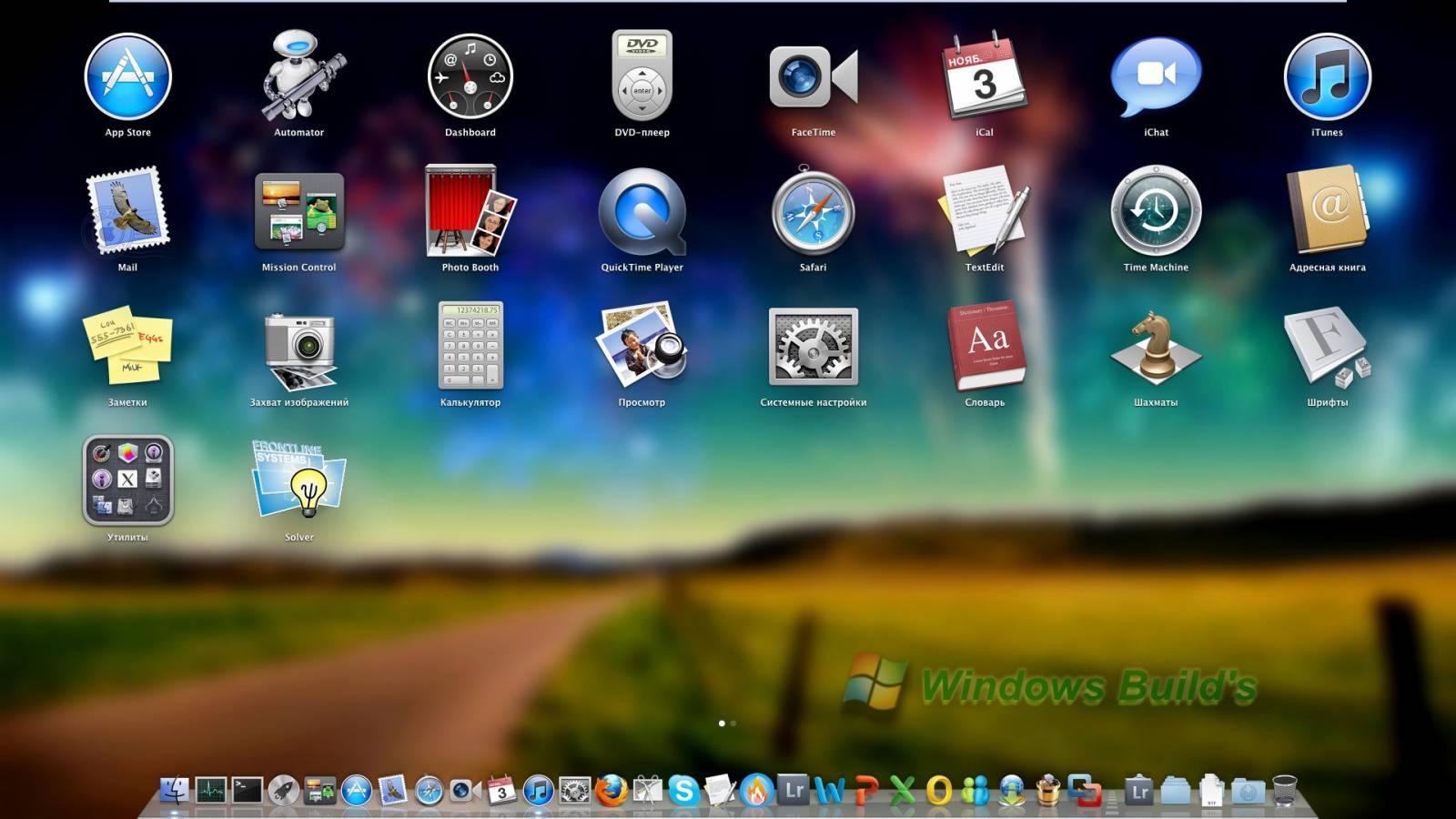
Task: Open Просмотр preview app
Action: 642,347
